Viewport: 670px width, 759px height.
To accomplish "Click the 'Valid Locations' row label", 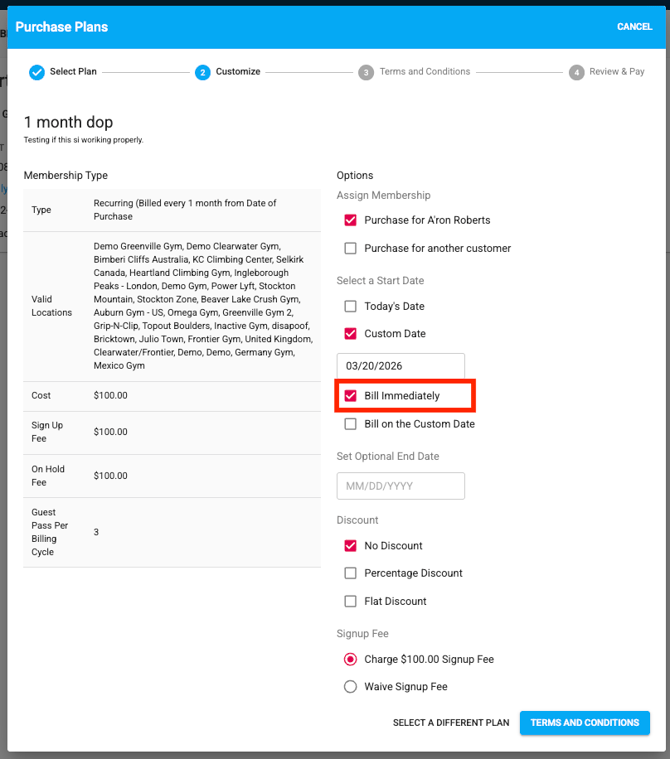I will coord(51,306).
